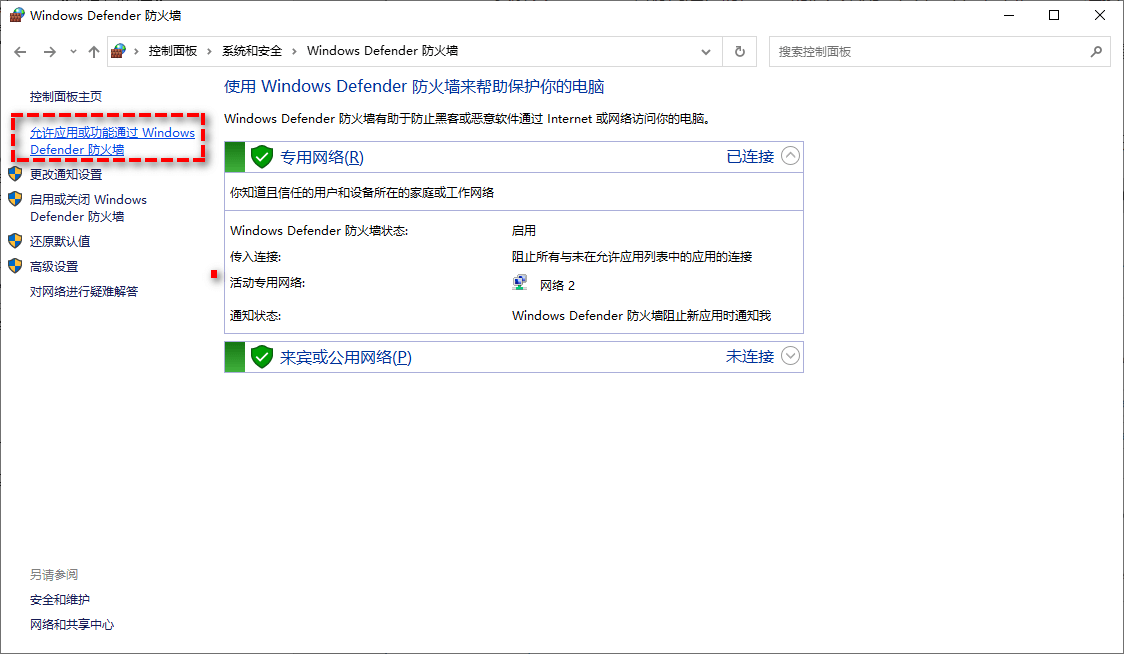Click the 网络 2 network icon
1124x654 pixels.
(x=520, y=284)
